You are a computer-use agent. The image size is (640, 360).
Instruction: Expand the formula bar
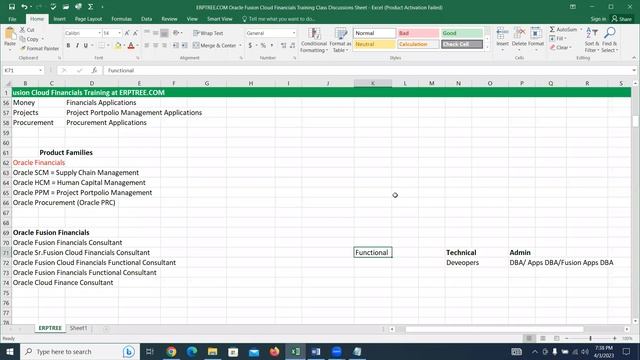634,71
